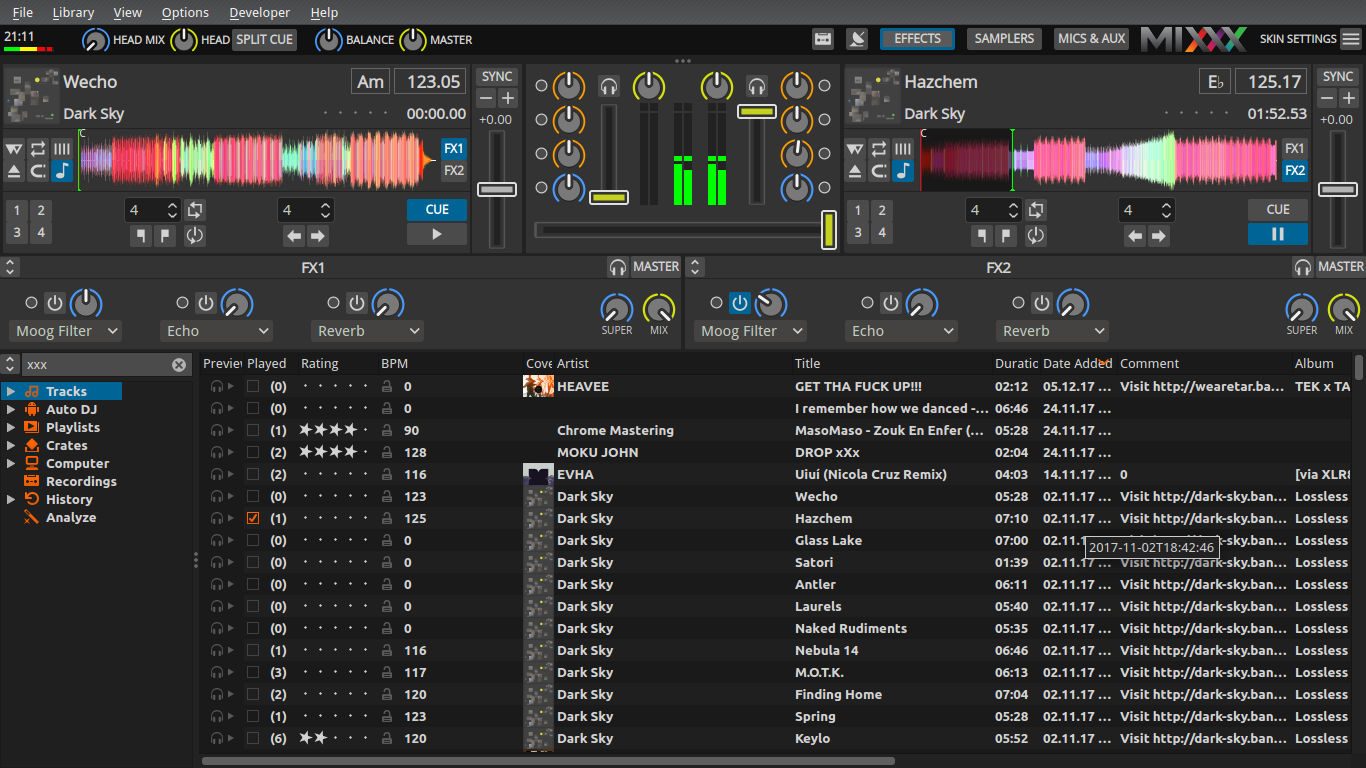The image size is (1366, 768).
Task: Sort the track table by BPM column
Action: coord(394,364)
